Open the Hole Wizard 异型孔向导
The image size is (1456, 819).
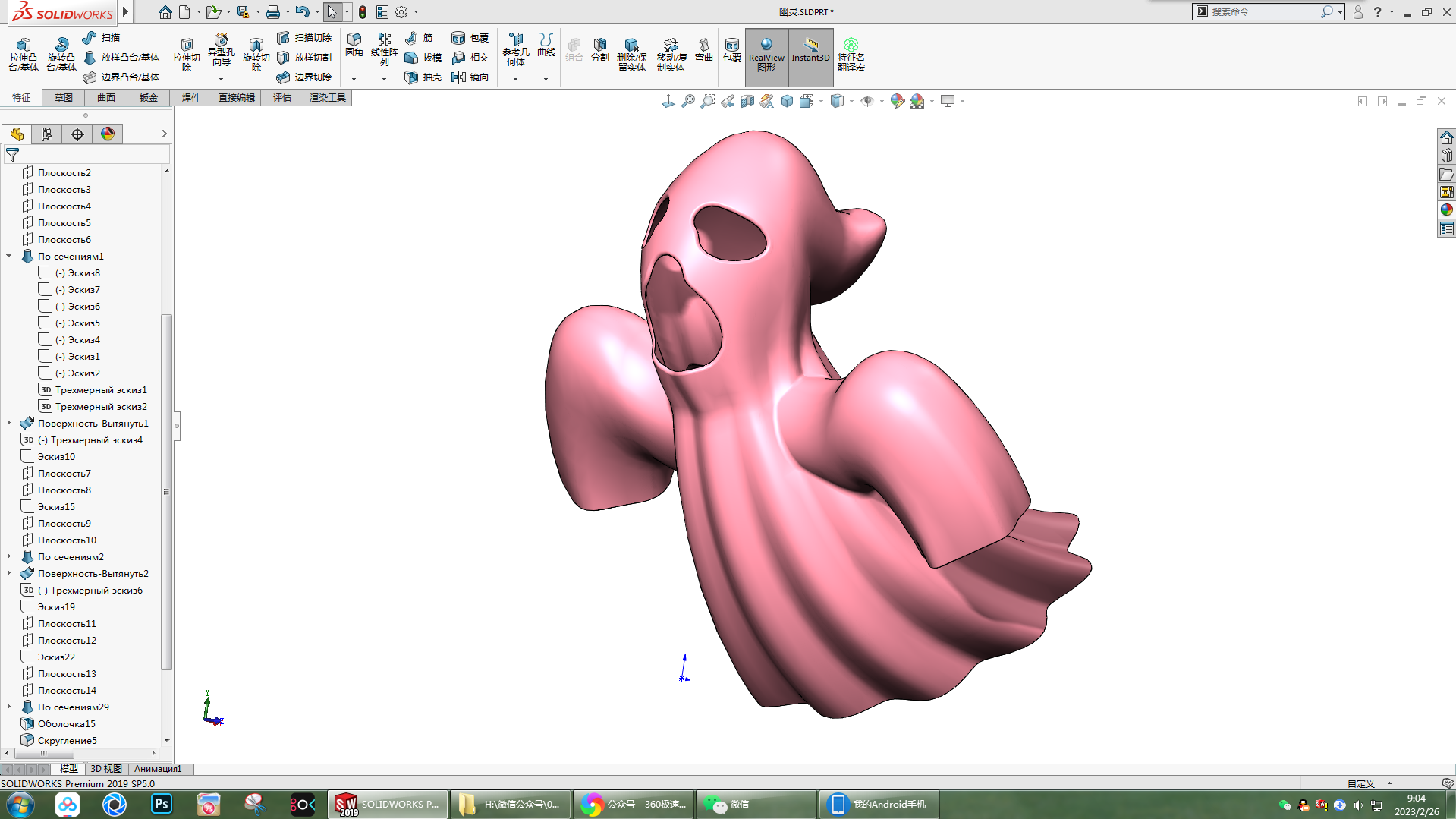221,50
